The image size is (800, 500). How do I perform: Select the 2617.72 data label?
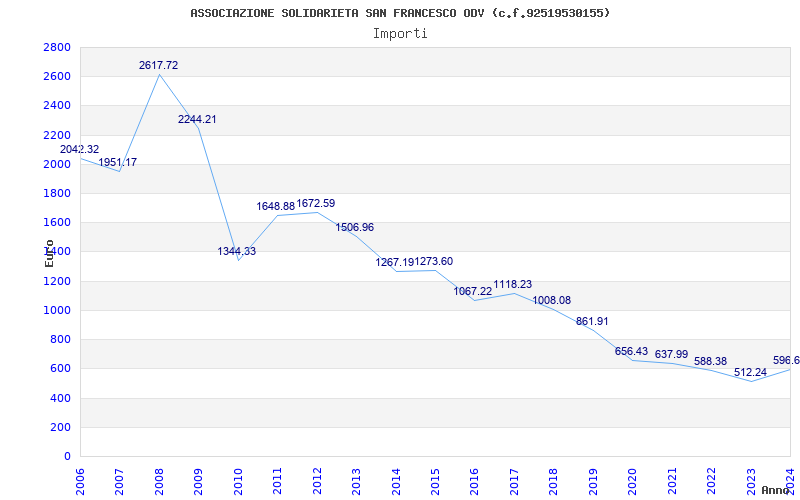pyautogui.click(x=159, y=65)
